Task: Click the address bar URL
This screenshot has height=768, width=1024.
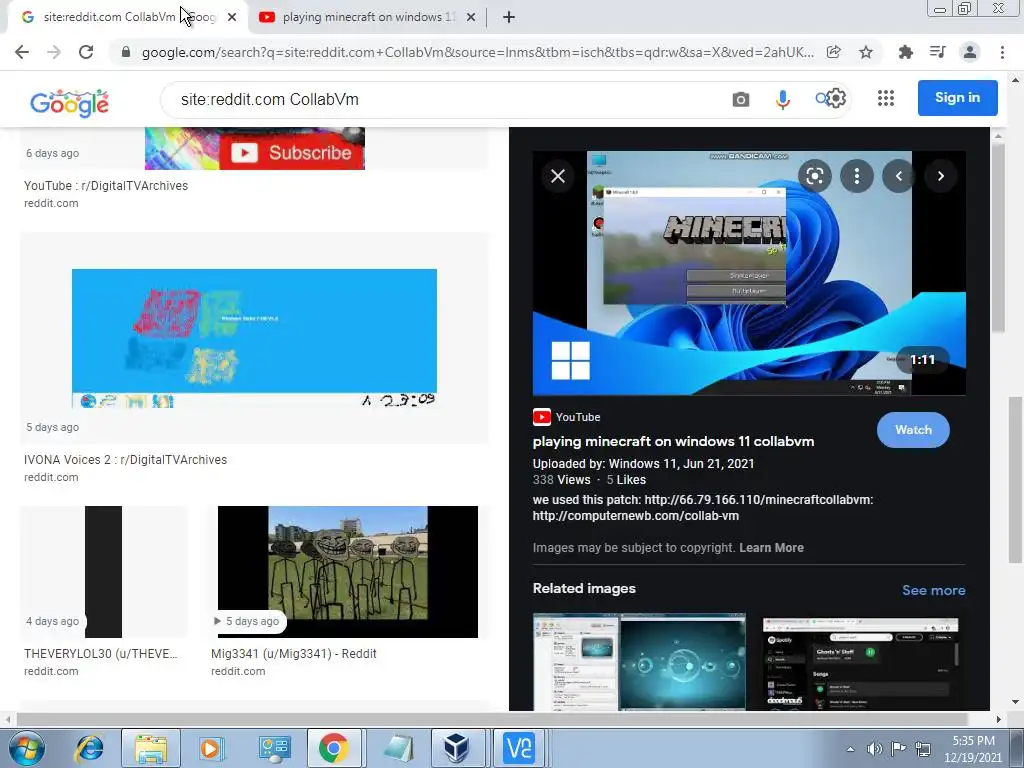Action: coord(477,52)
